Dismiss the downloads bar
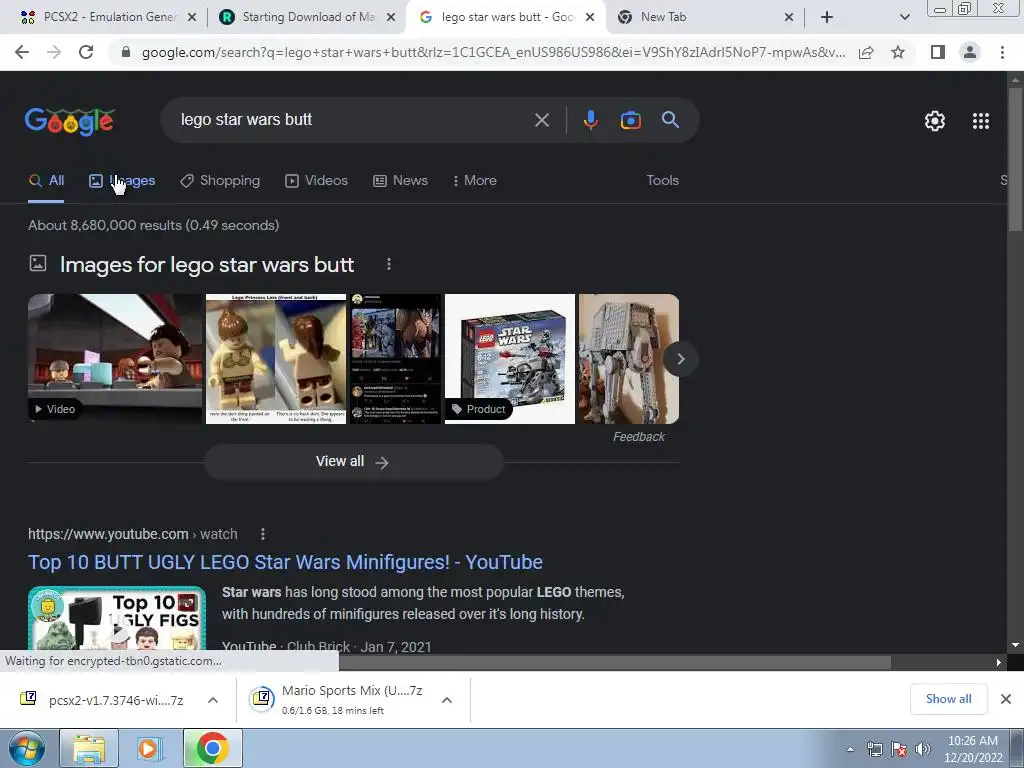The height and width of the screenshot is (768, 1024). pos(1006,699)
